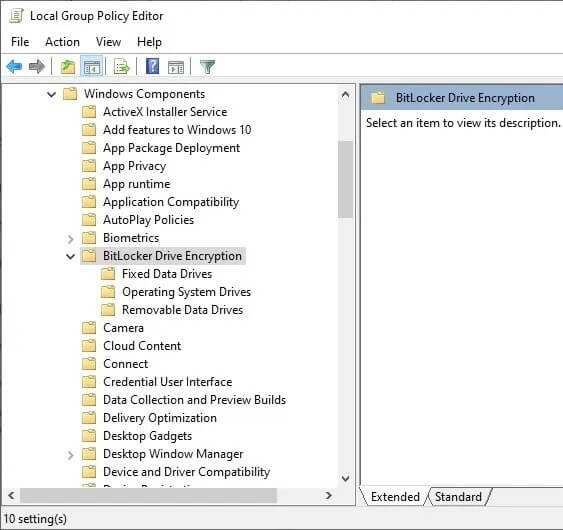Image resolution: width=563 pixels, height=530 pixels.
Task: Click the Back arrow toolbar icon
Action: coord(14,66)
